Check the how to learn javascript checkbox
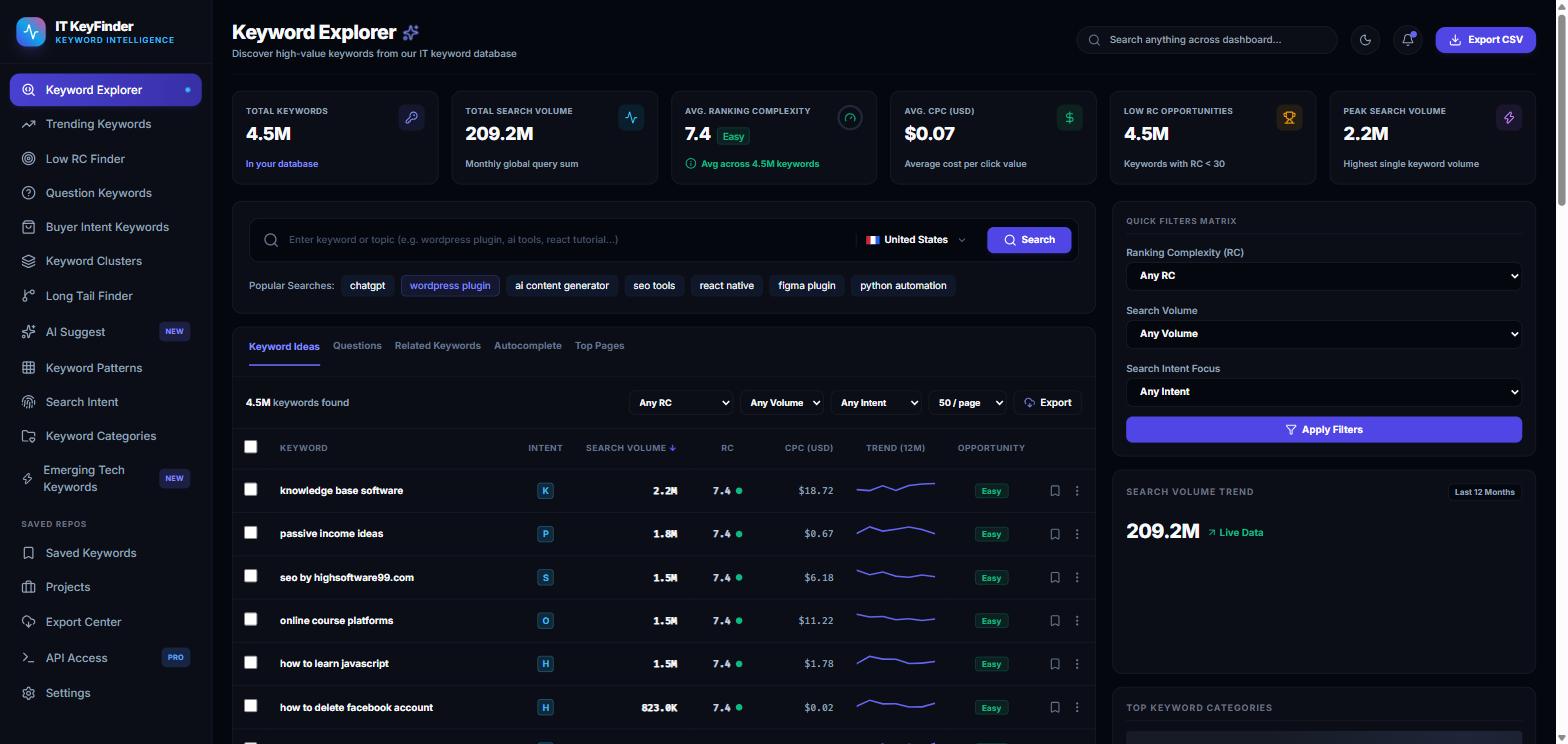Viewport: 1568px width, 744px height. (251, 662)
